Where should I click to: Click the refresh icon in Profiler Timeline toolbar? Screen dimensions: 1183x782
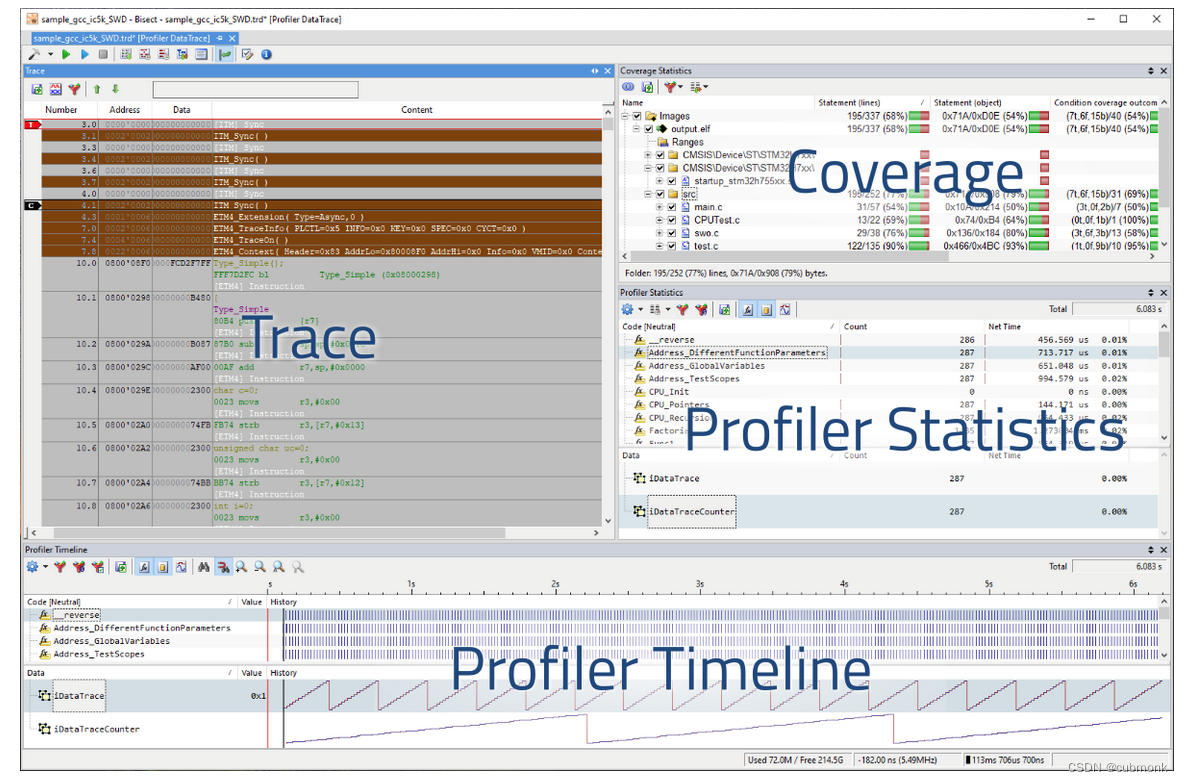[x=121, y=567]
